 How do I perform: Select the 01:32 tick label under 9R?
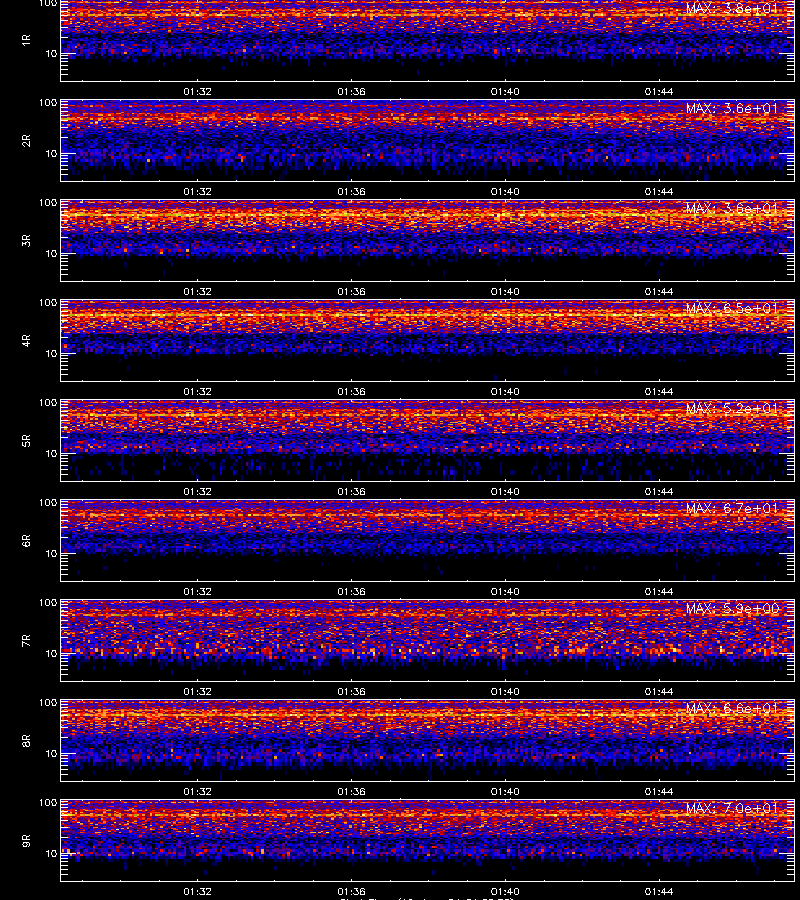click(197, 891)
